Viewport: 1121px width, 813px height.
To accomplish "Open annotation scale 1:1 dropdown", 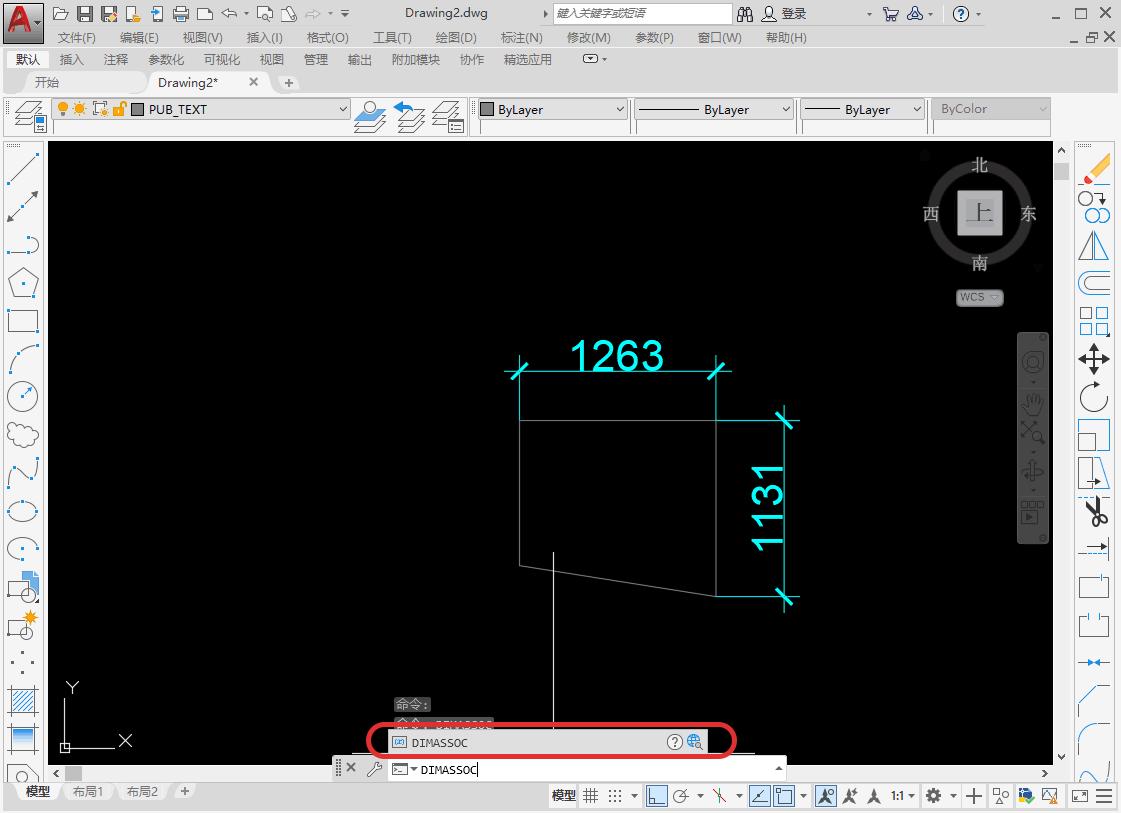I will pos(902,796).
